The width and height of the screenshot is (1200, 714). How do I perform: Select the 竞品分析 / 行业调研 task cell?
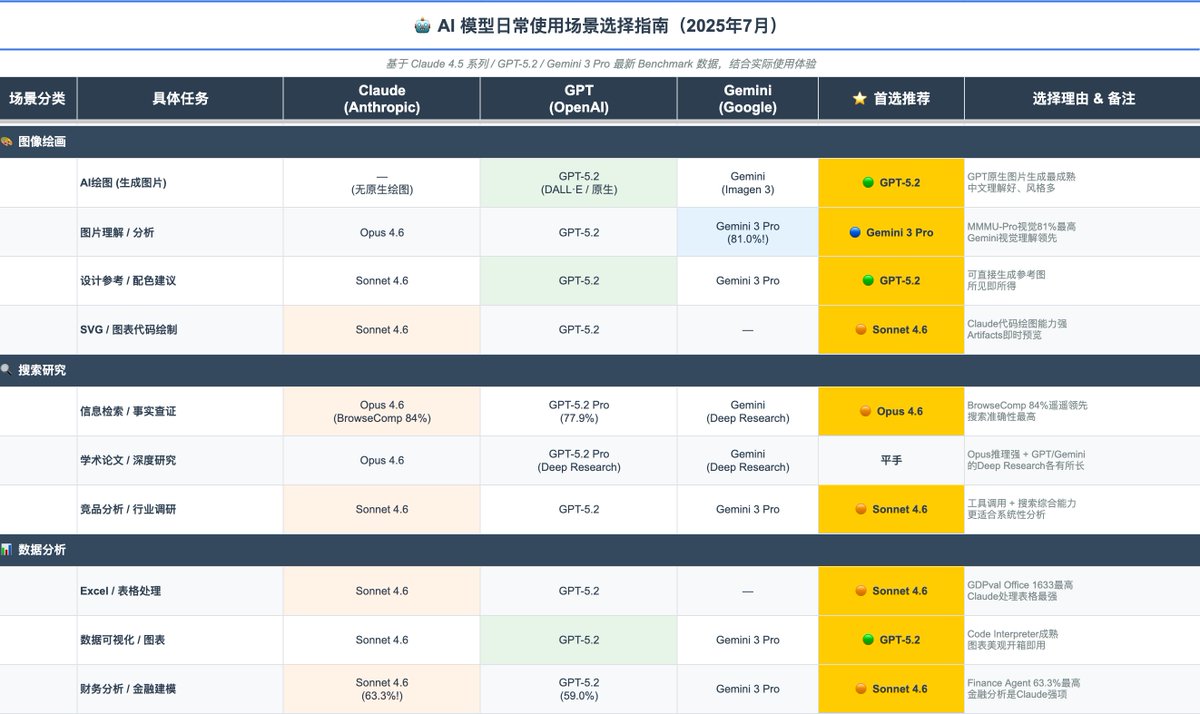(180, 509)
